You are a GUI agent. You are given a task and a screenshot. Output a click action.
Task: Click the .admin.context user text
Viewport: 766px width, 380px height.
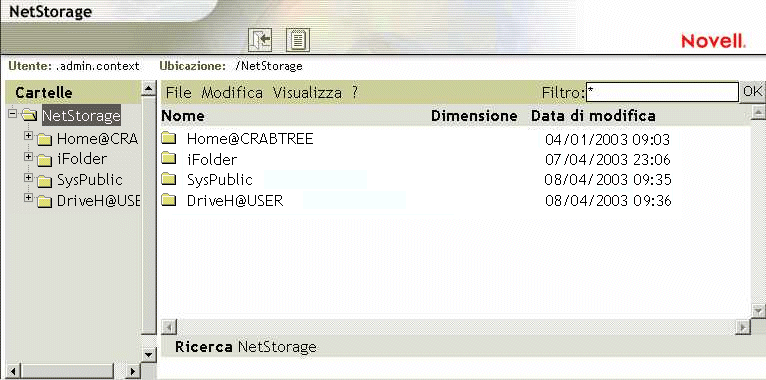(97, 65)
